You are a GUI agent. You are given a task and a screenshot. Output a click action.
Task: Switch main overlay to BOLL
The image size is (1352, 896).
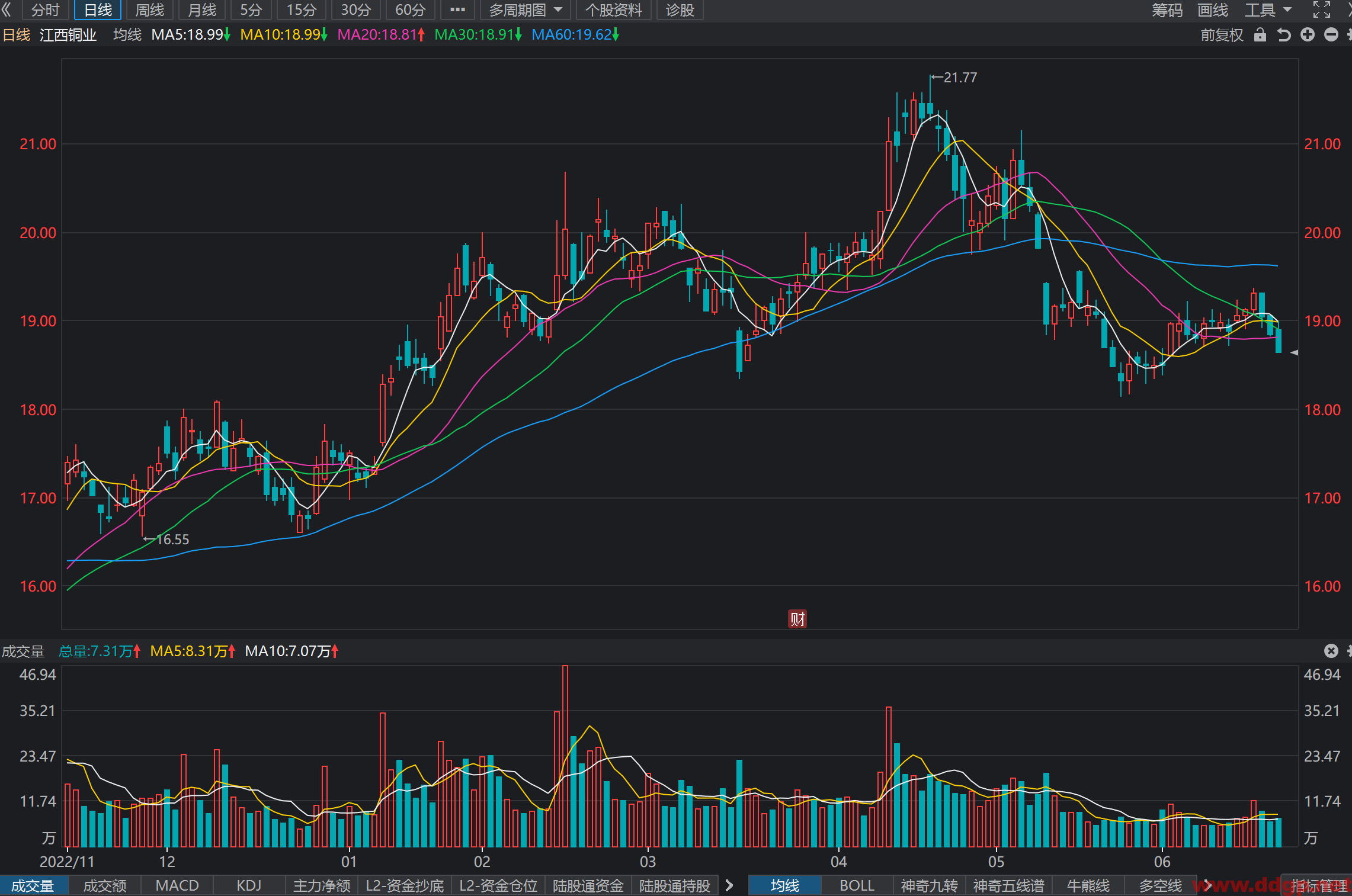coord(857,885)
